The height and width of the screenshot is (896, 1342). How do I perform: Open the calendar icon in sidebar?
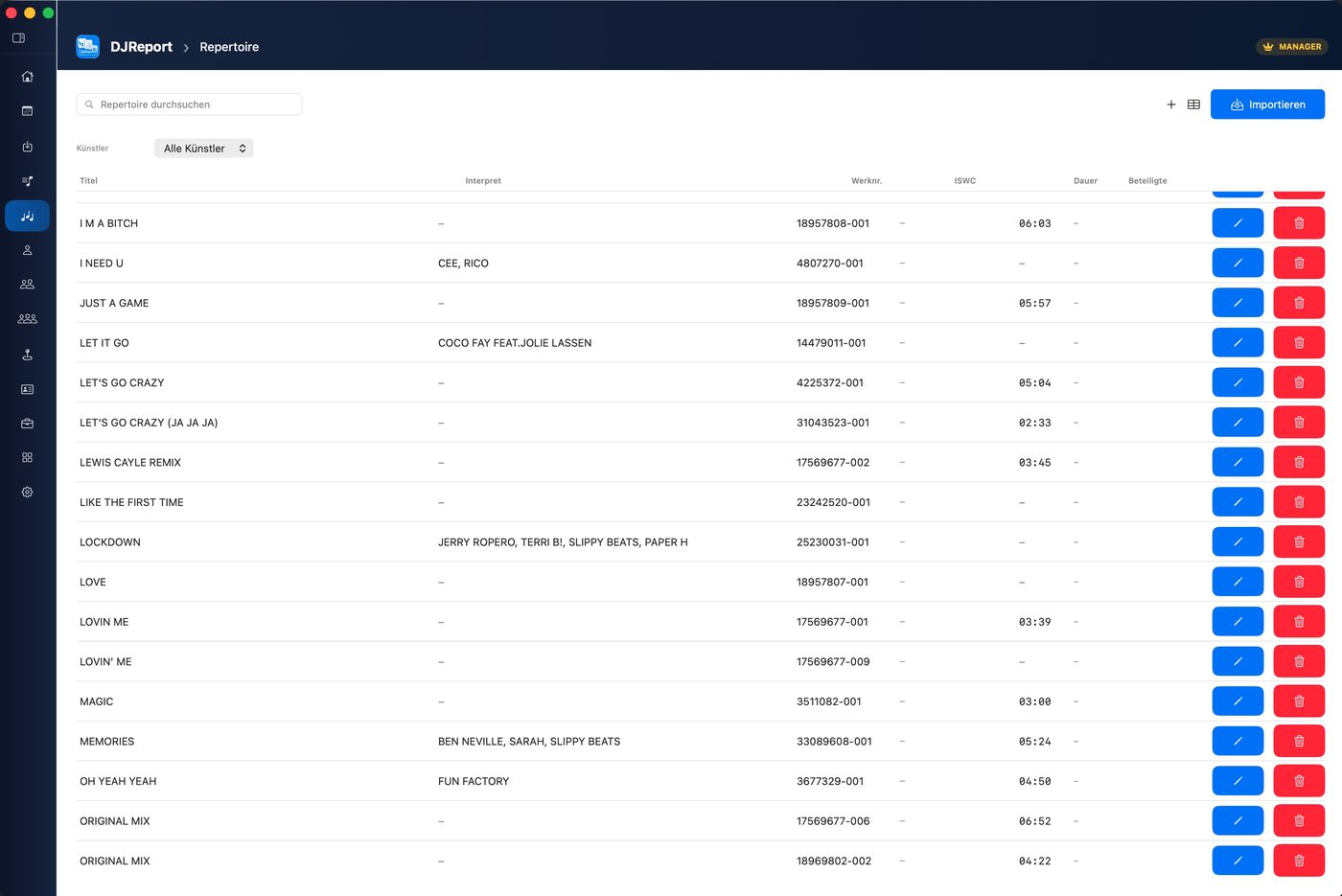27,111
